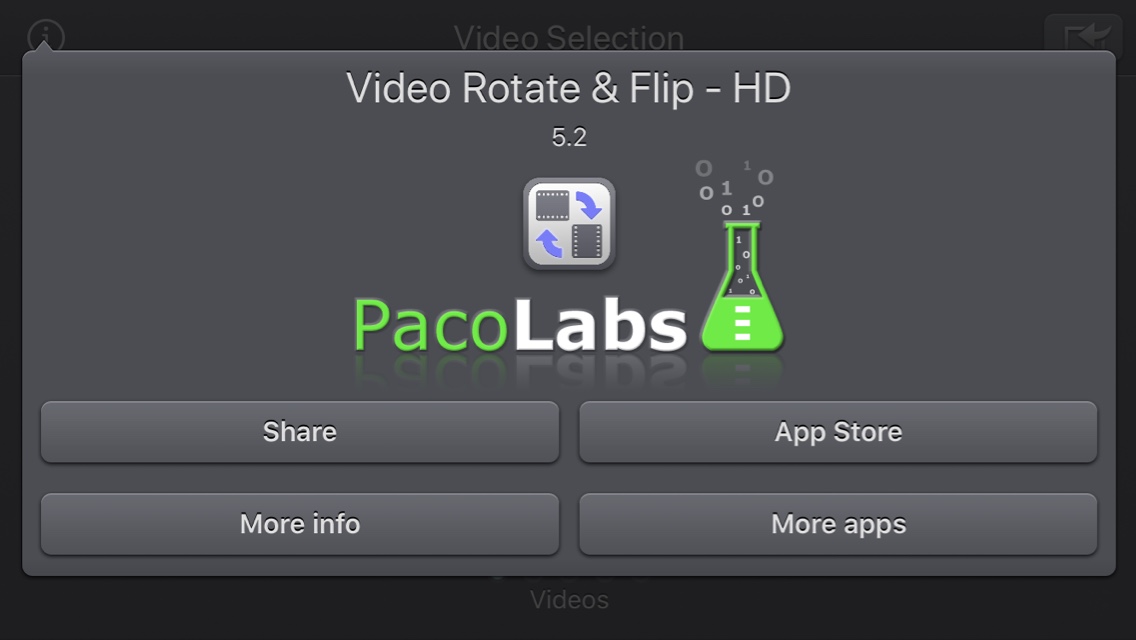Viewport: 1136px width, 640px height.
Task: Click the white Labs logo text
Action: 600,323
